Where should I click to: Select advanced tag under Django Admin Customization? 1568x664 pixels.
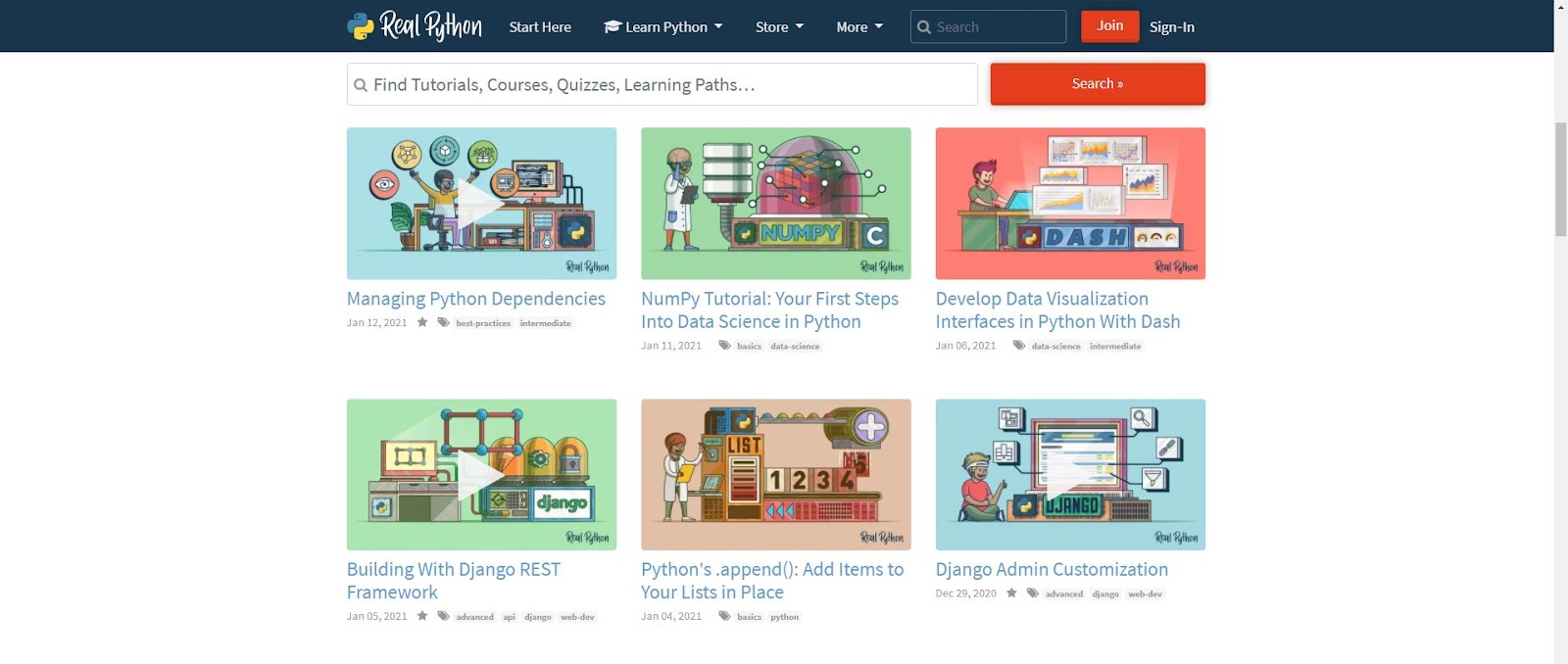coord(1063,594)
